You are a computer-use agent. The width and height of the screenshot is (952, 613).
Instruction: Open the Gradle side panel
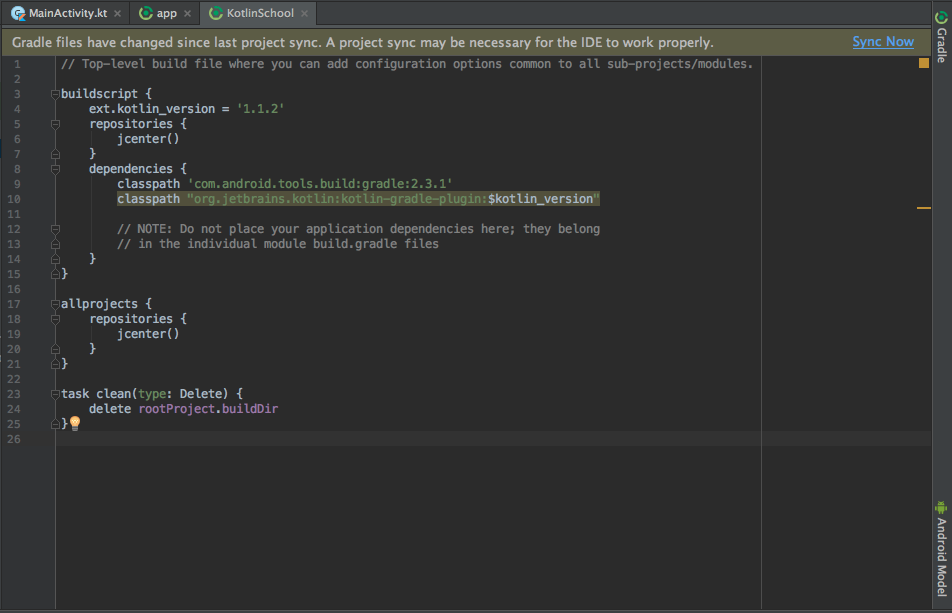point(942,36)
